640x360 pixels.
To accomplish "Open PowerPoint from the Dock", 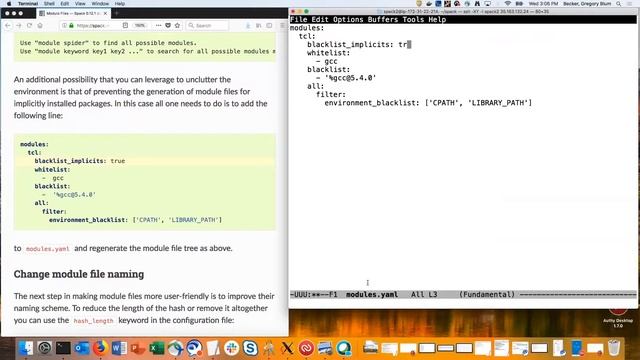I will tap(138, 348).
